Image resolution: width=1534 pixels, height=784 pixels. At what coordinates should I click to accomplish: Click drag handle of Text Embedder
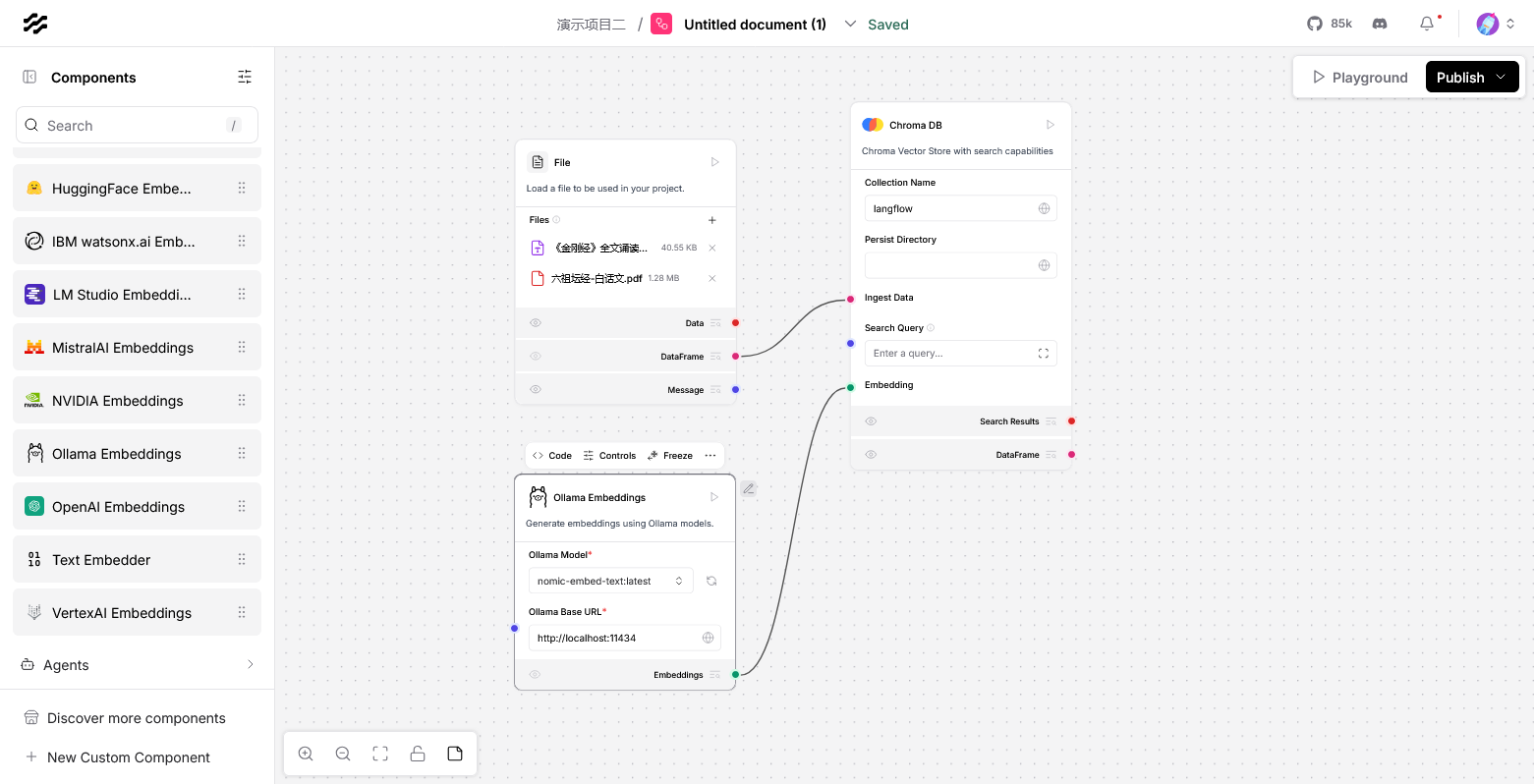[242, 559]
